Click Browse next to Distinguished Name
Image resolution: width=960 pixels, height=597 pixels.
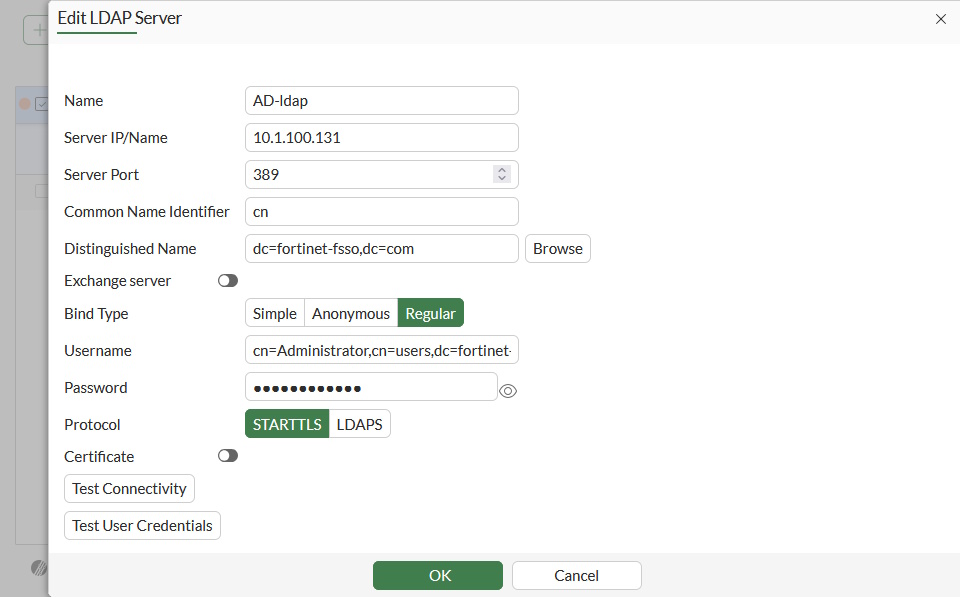point(557,248)
